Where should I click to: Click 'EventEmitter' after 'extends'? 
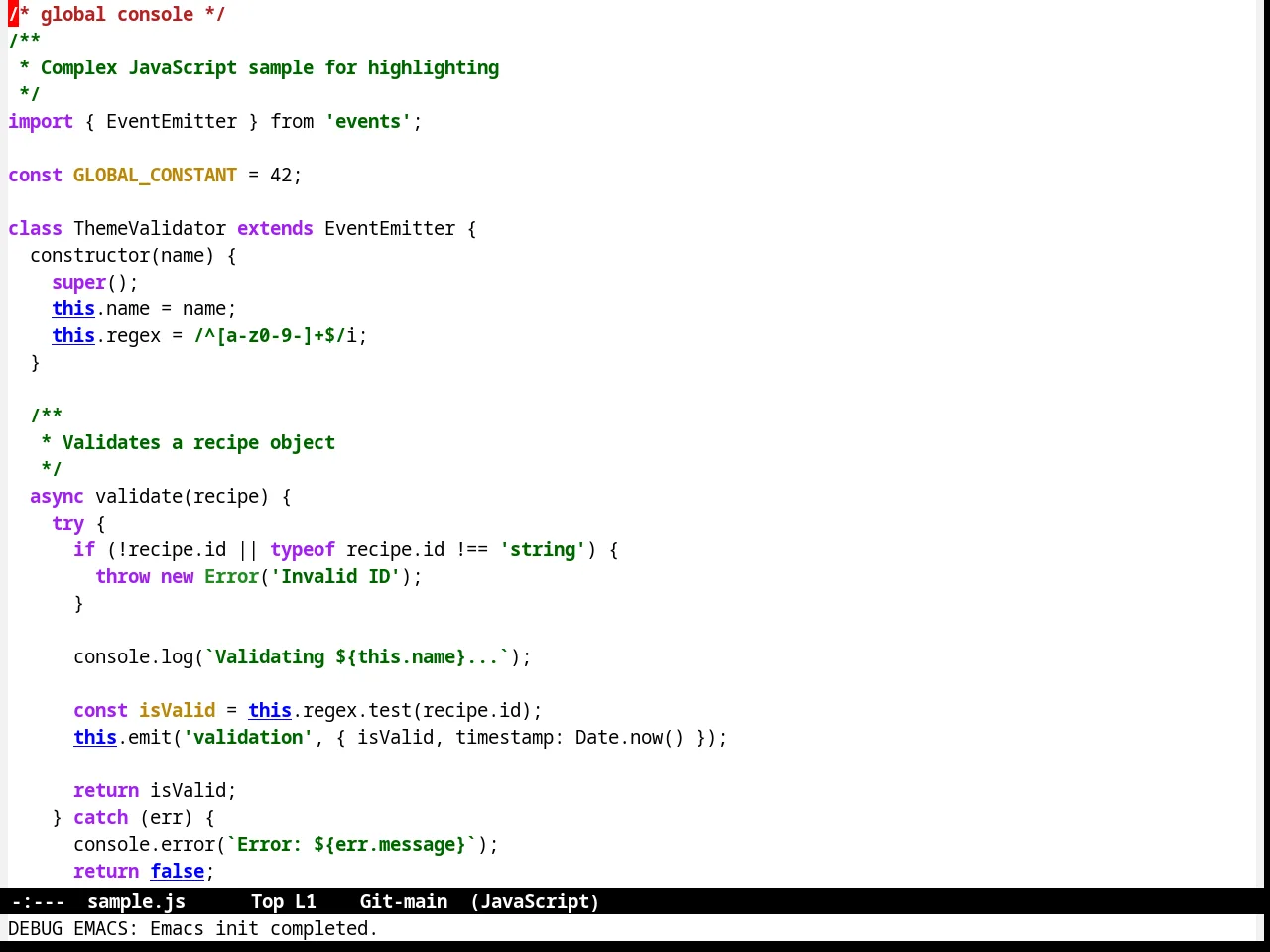(390, 228)
